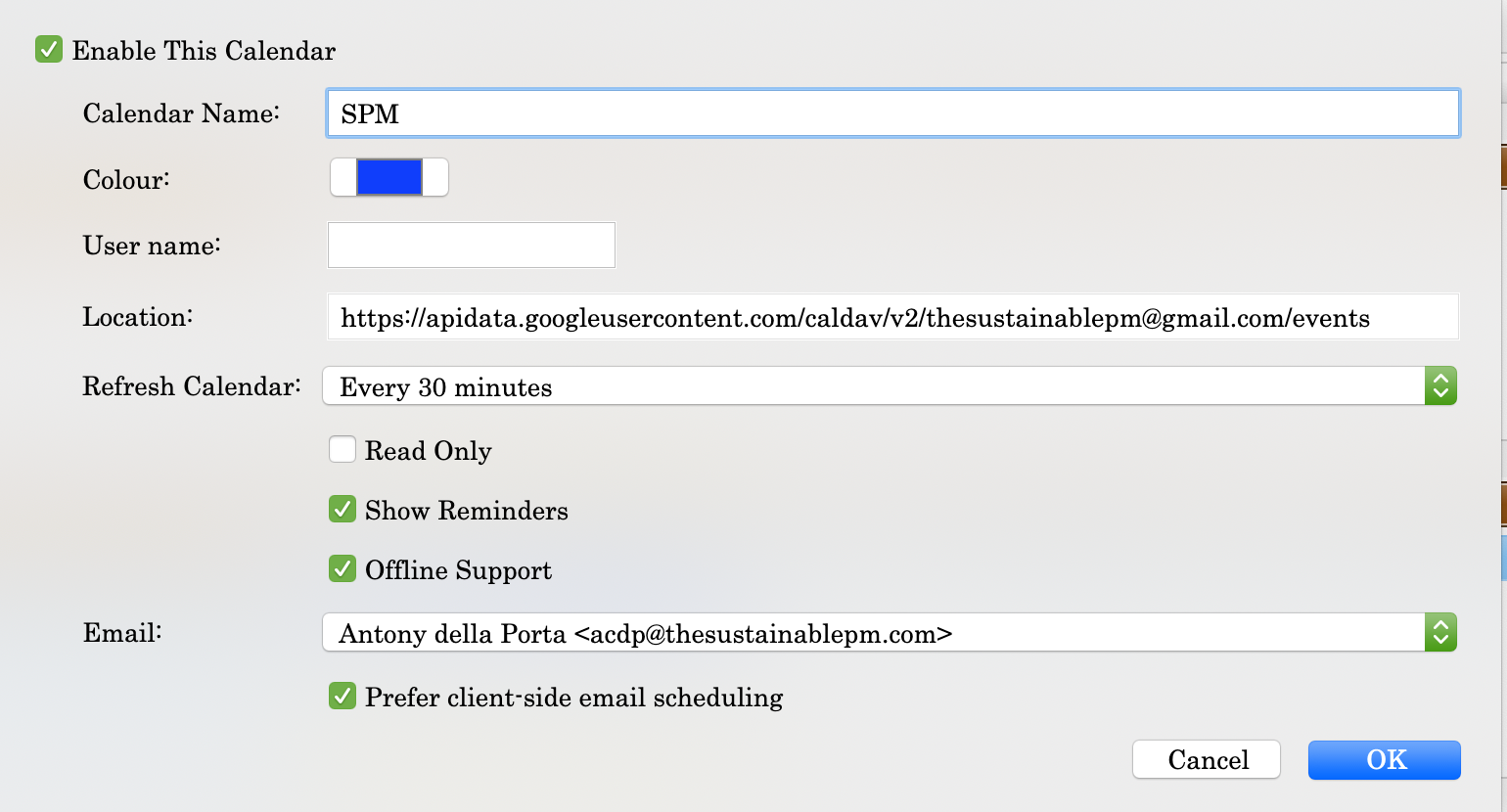Screen dimensions: 1507x812
Task: Open the Email account dropdown
Action: coord(881,632)
